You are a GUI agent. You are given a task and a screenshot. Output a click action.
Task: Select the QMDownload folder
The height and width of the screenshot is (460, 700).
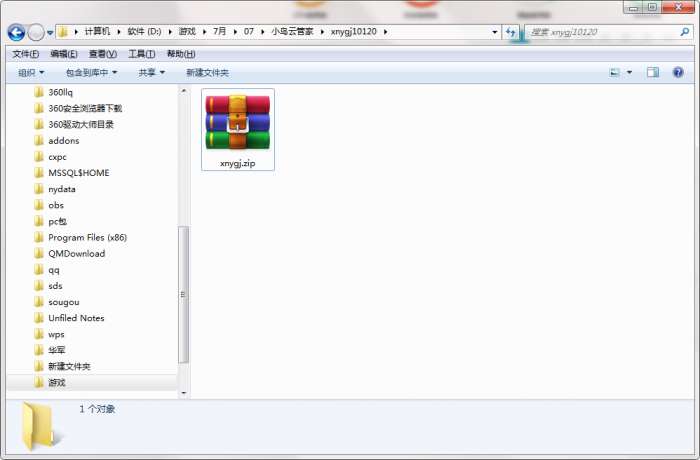pos(77,254)
